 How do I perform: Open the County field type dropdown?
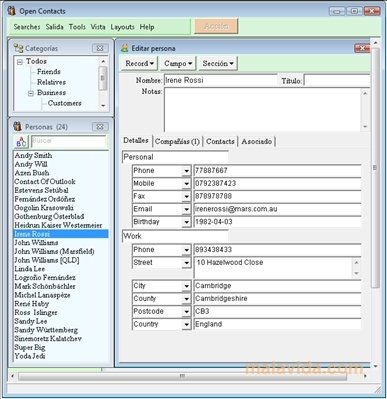pyautogui.click(x=186, y=299)
